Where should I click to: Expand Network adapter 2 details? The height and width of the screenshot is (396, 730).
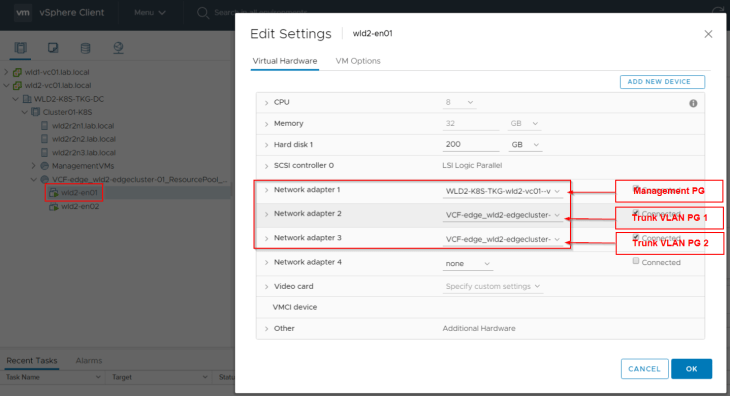click(x=266, y=214)
